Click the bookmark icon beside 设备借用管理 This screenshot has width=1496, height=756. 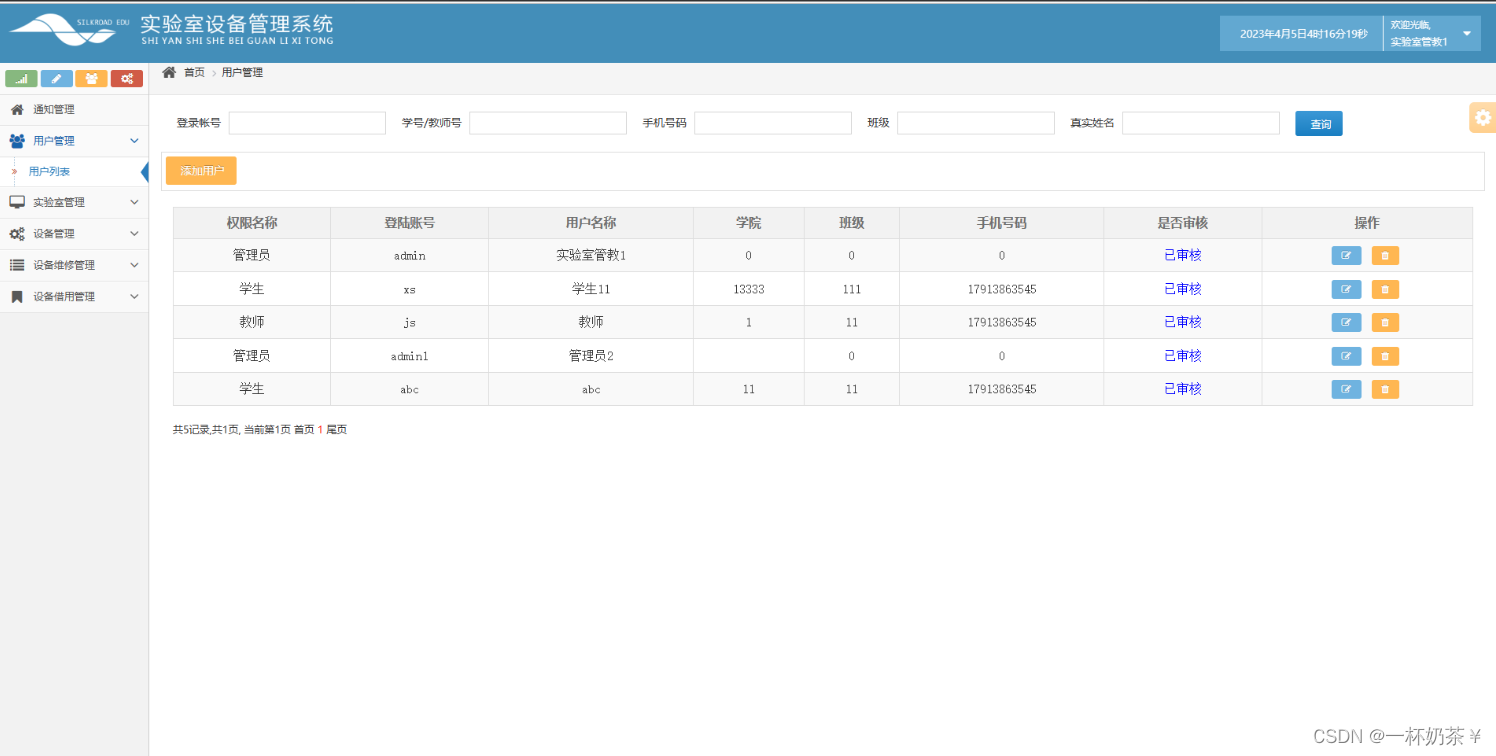pyautogui.click(x=17, y=297)
